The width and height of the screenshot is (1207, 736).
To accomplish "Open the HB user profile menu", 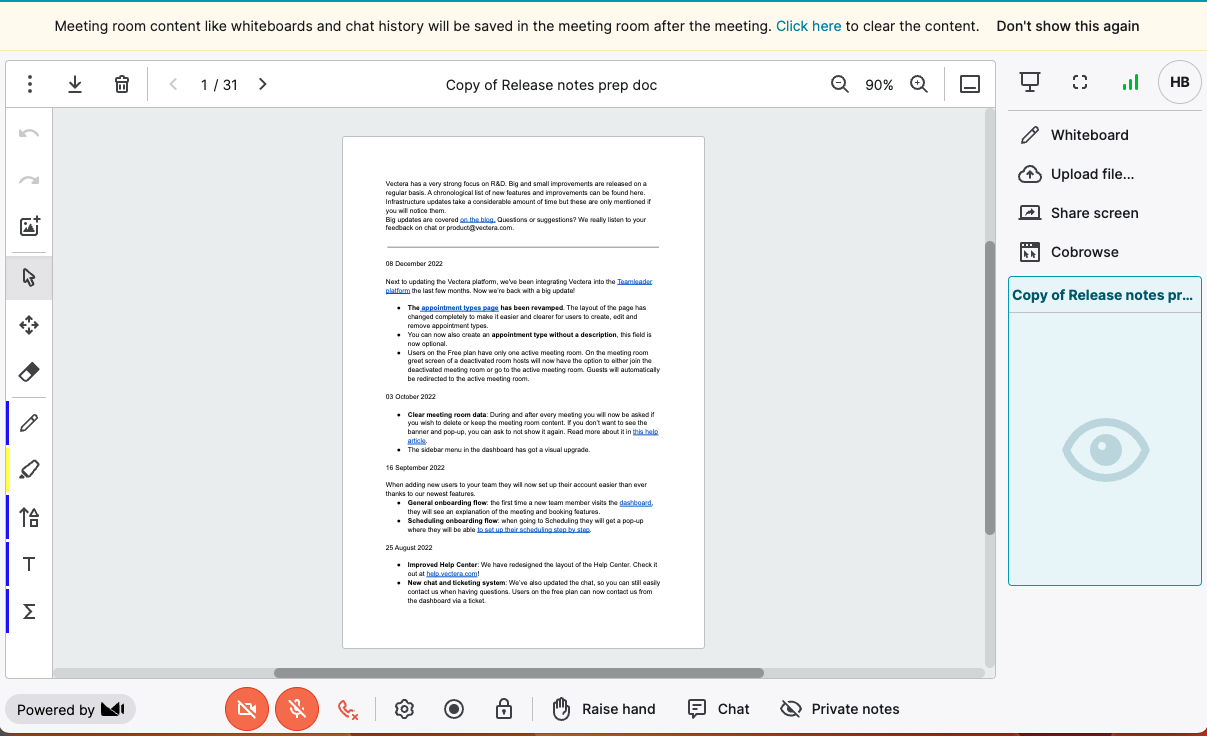I will tap(1179, 82).
